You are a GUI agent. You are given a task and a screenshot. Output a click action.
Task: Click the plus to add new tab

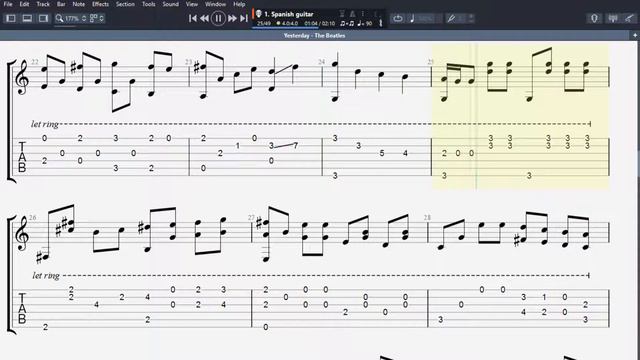635,36
